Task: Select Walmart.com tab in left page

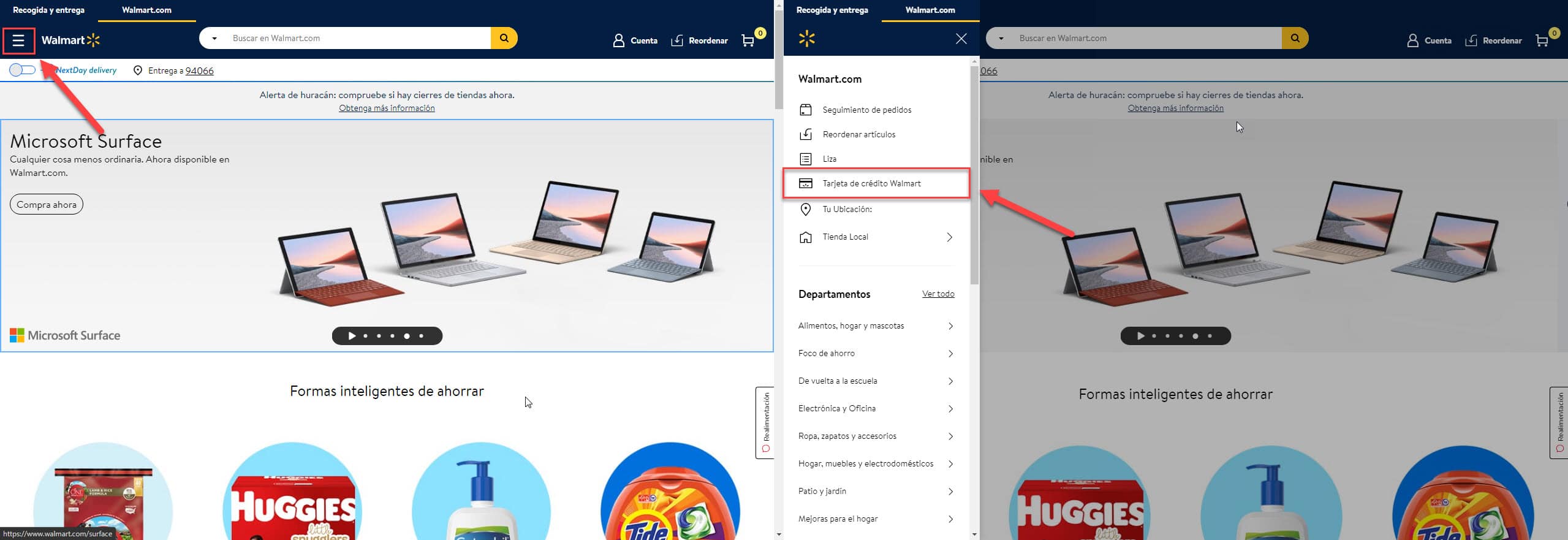Action: point(146,10)
